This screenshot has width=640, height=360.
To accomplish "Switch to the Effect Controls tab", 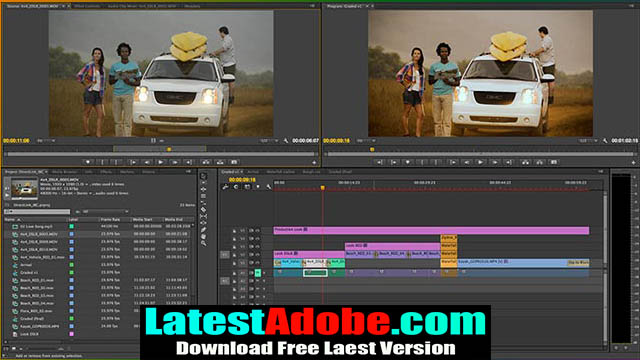I will coord(87,6).
